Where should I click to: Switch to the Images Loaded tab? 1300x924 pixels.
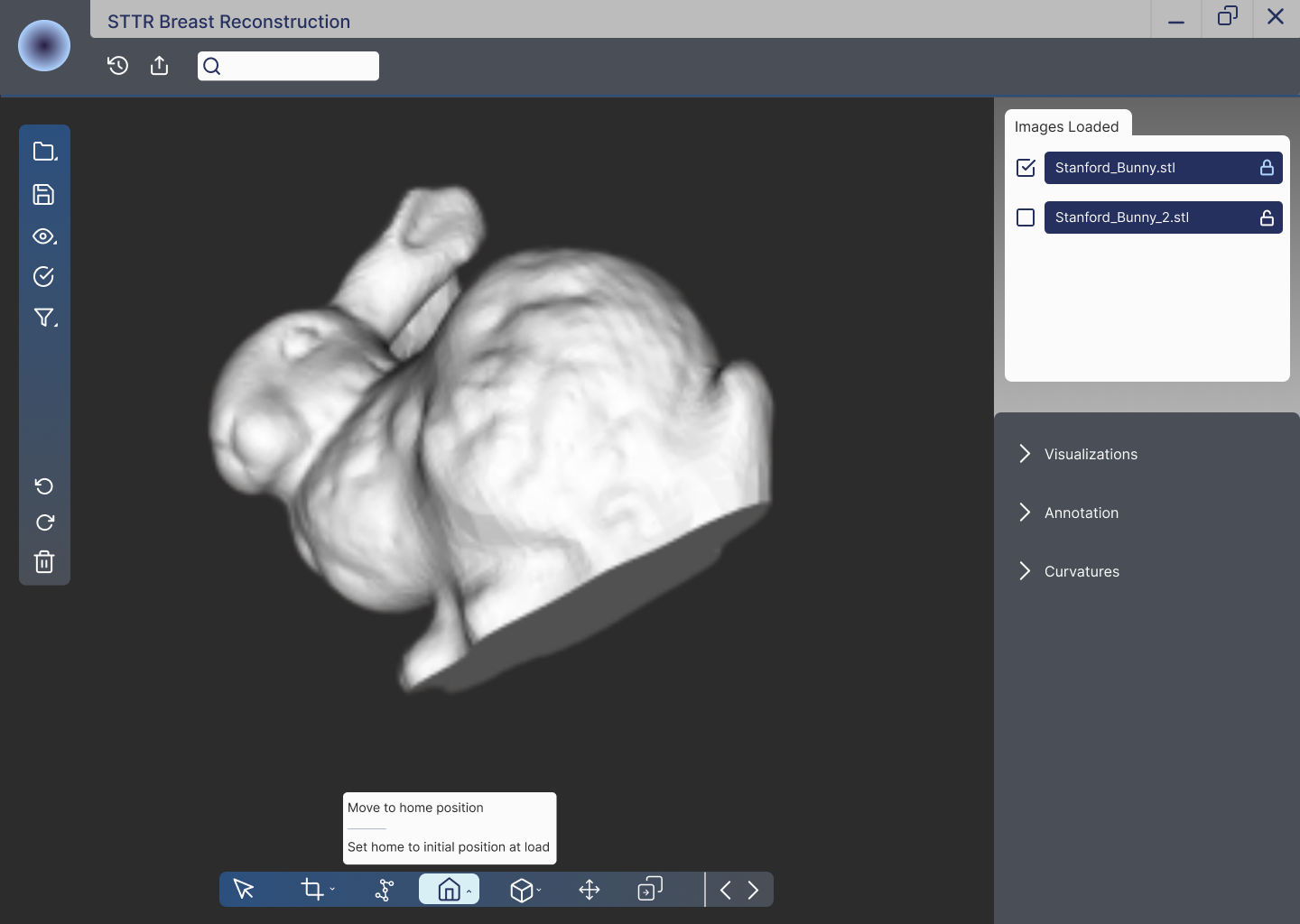[1067, 126]
